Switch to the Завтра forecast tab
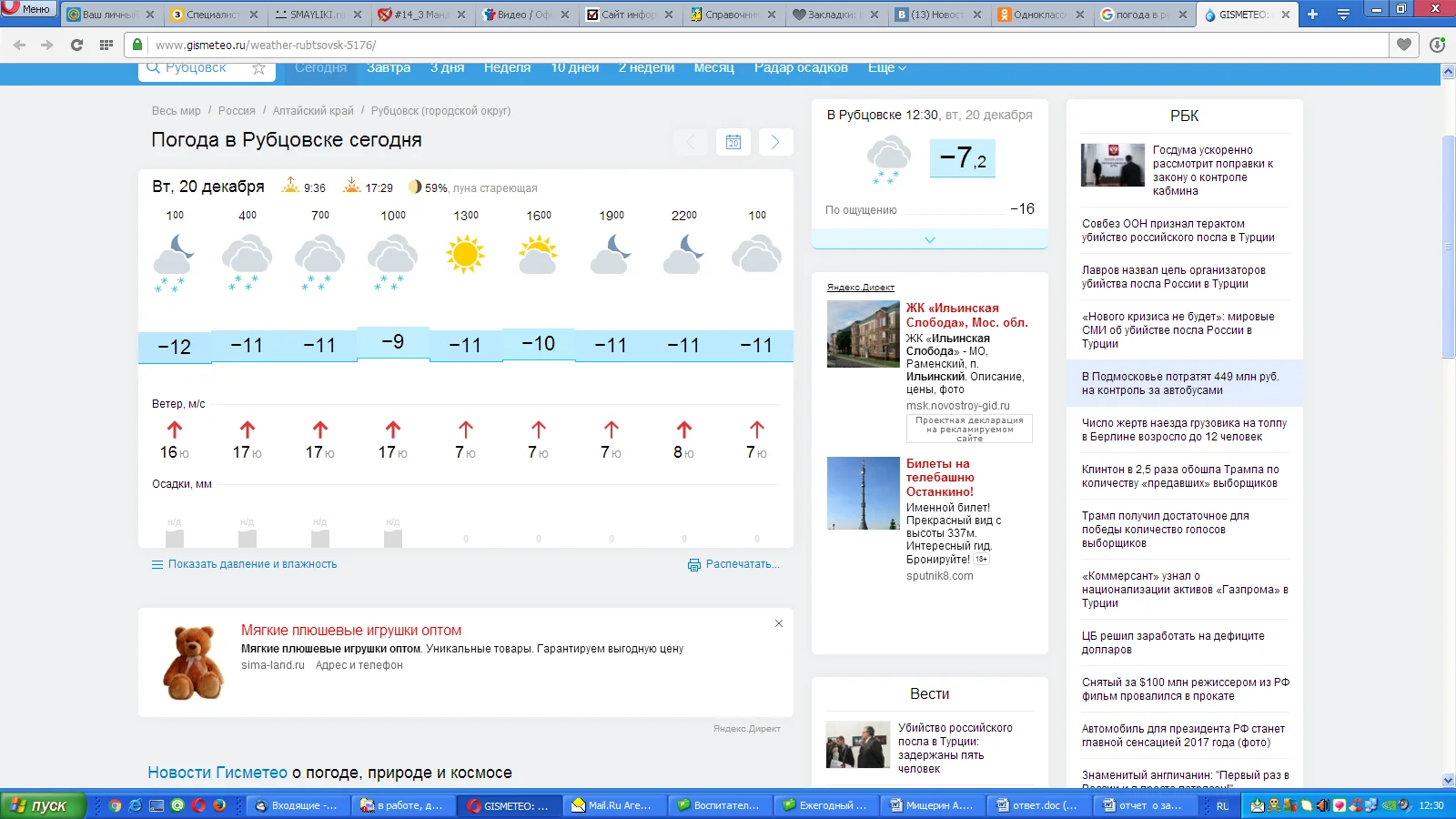This screenshot has height=819, width=1456. point(389,68)
